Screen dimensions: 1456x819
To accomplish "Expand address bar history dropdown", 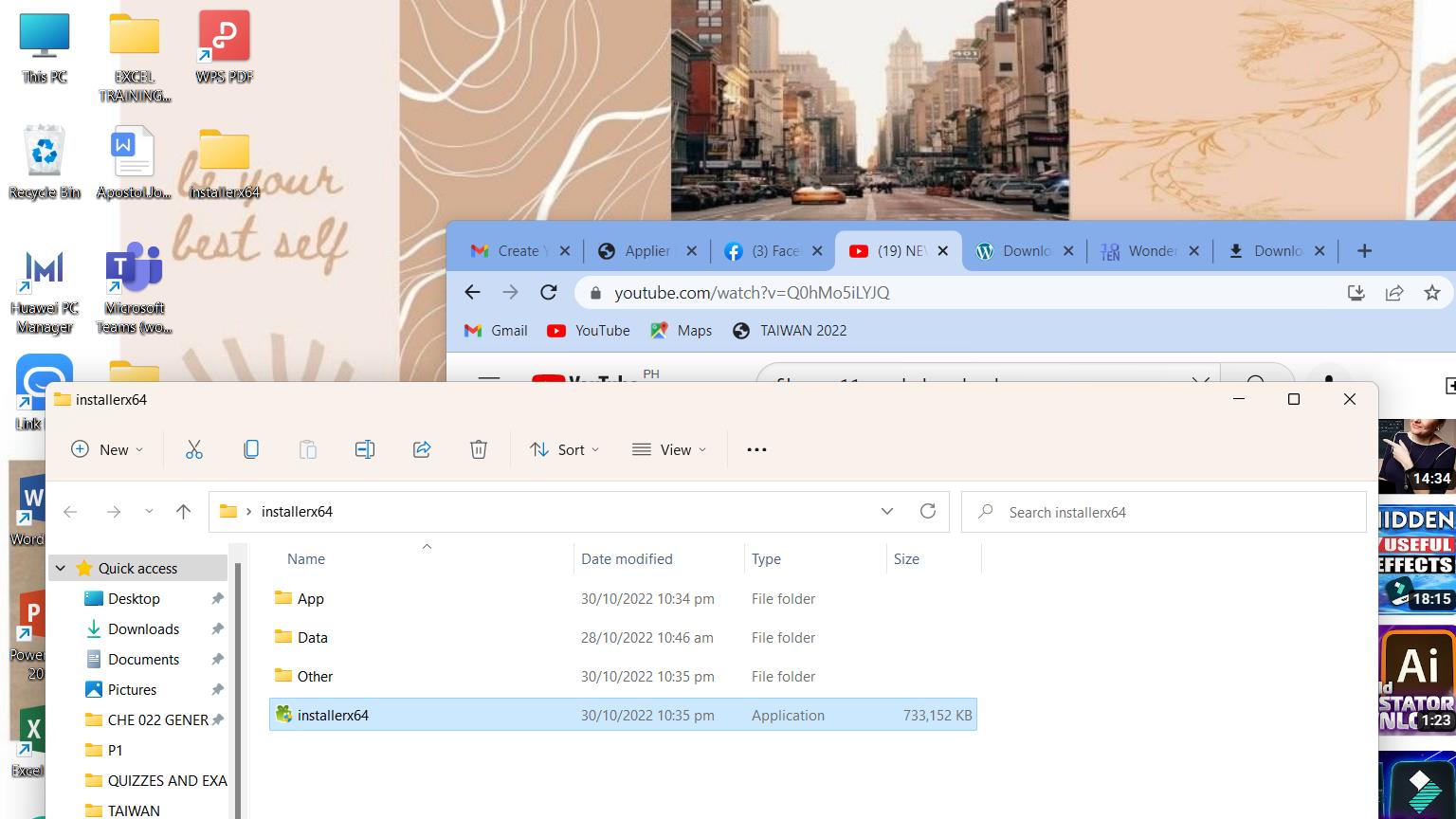I will 887,511.
